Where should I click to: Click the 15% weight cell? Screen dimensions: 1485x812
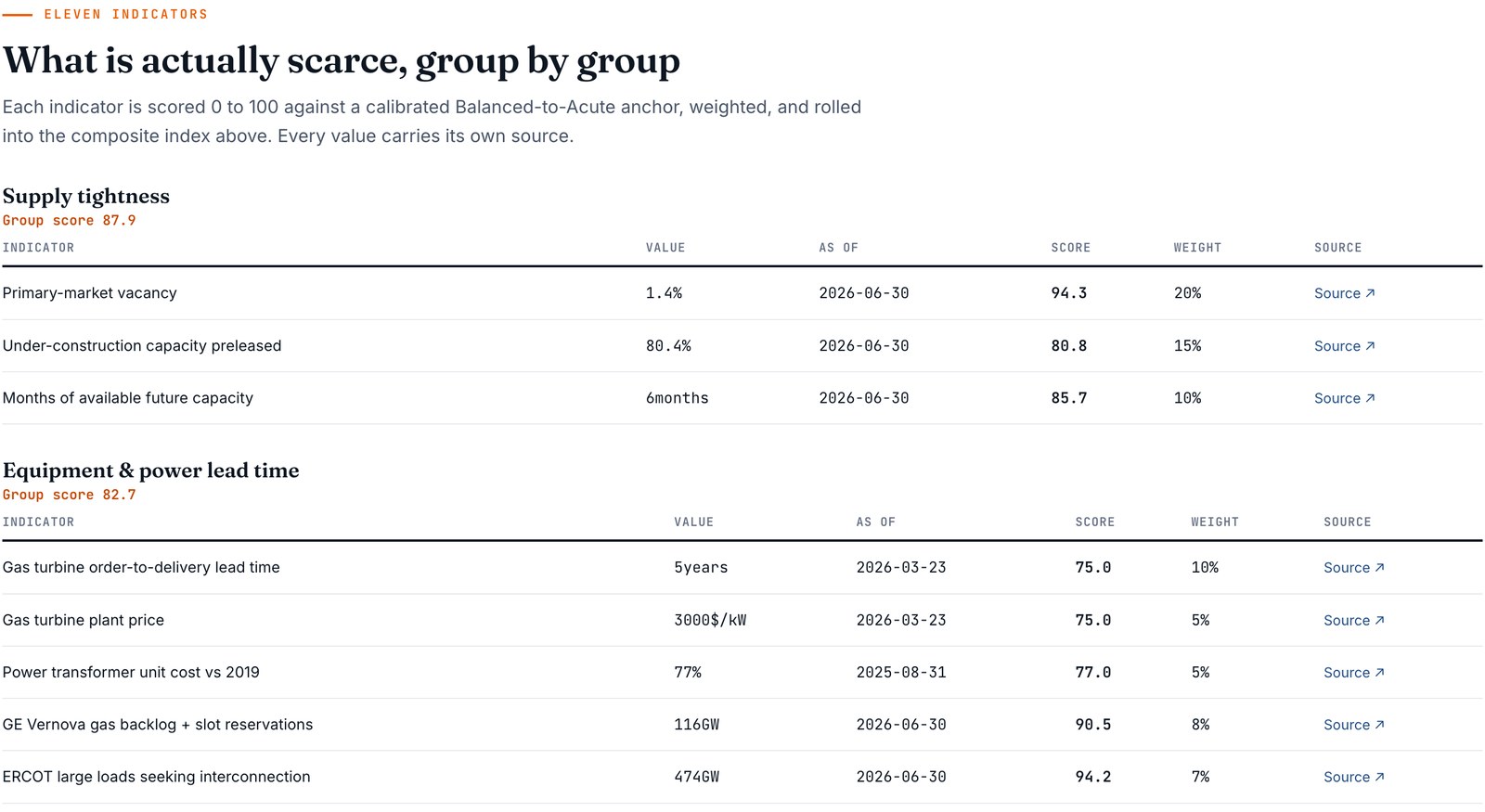(1187, 346)
